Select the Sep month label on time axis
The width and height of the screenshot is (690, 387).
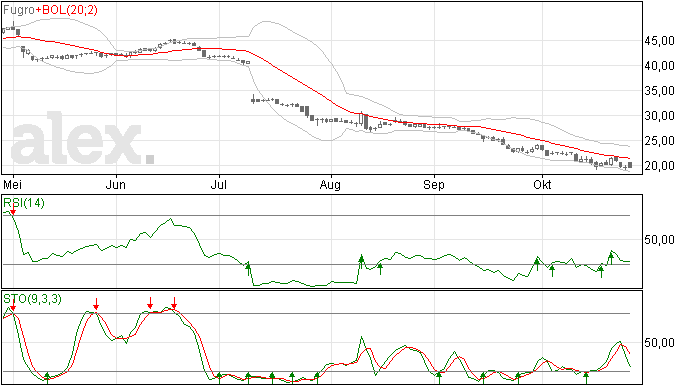click(434, 185)
